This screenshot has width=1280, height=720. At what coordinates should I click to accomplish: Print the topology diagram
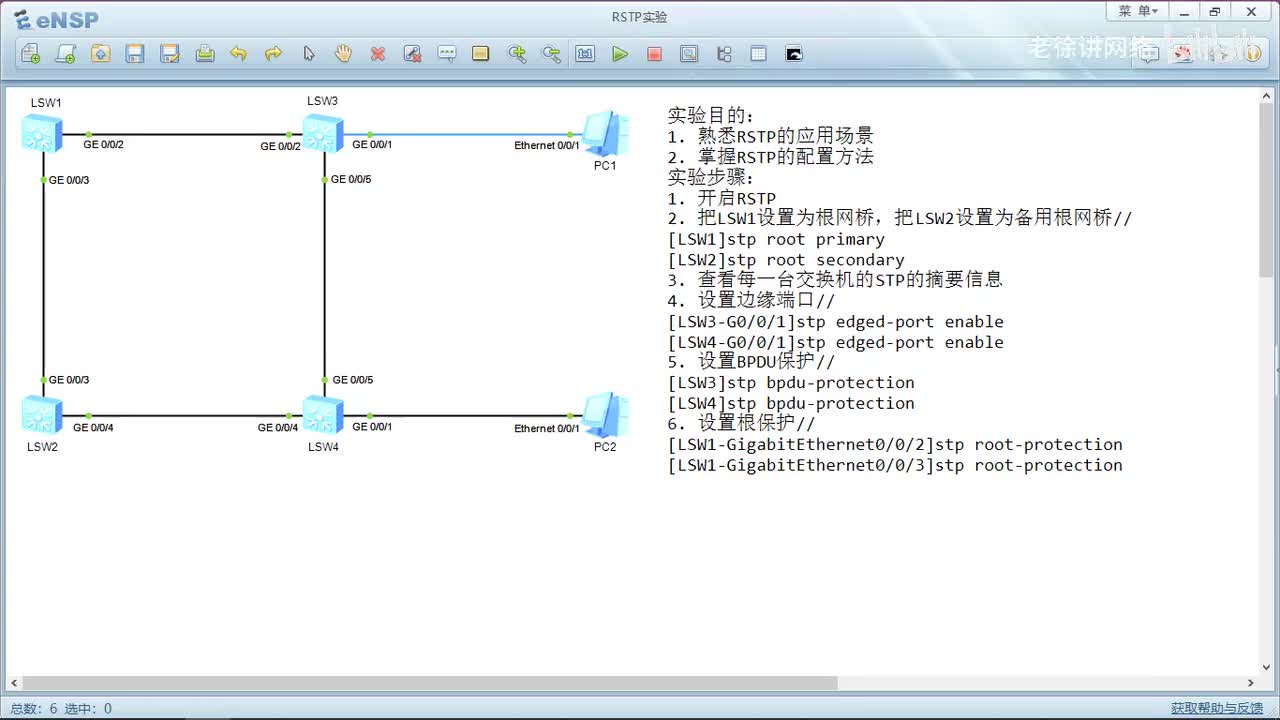205,54
